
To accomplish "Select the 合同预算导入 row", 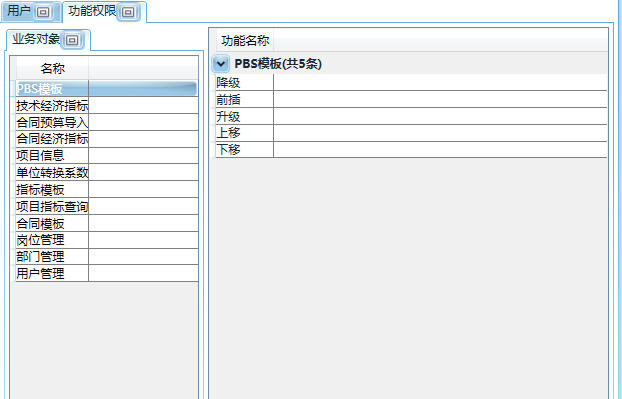I will click(x=106, y=122).
